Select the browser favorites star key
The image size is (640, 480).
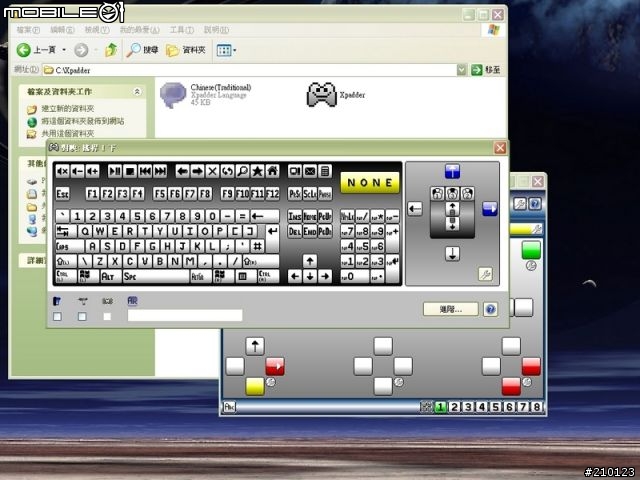tap(258, 171)
